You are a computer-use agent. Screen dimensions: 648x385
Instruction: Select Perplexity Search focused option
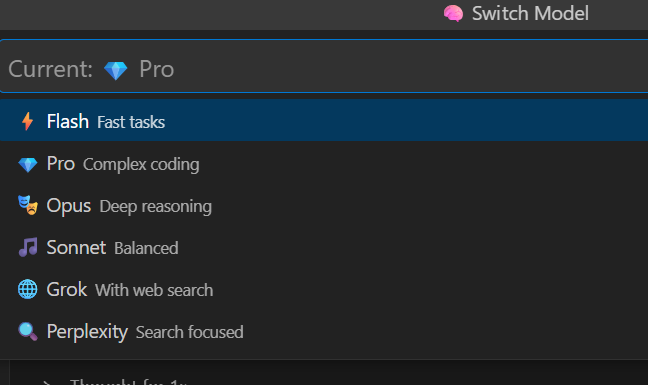[x=324, y=332]
